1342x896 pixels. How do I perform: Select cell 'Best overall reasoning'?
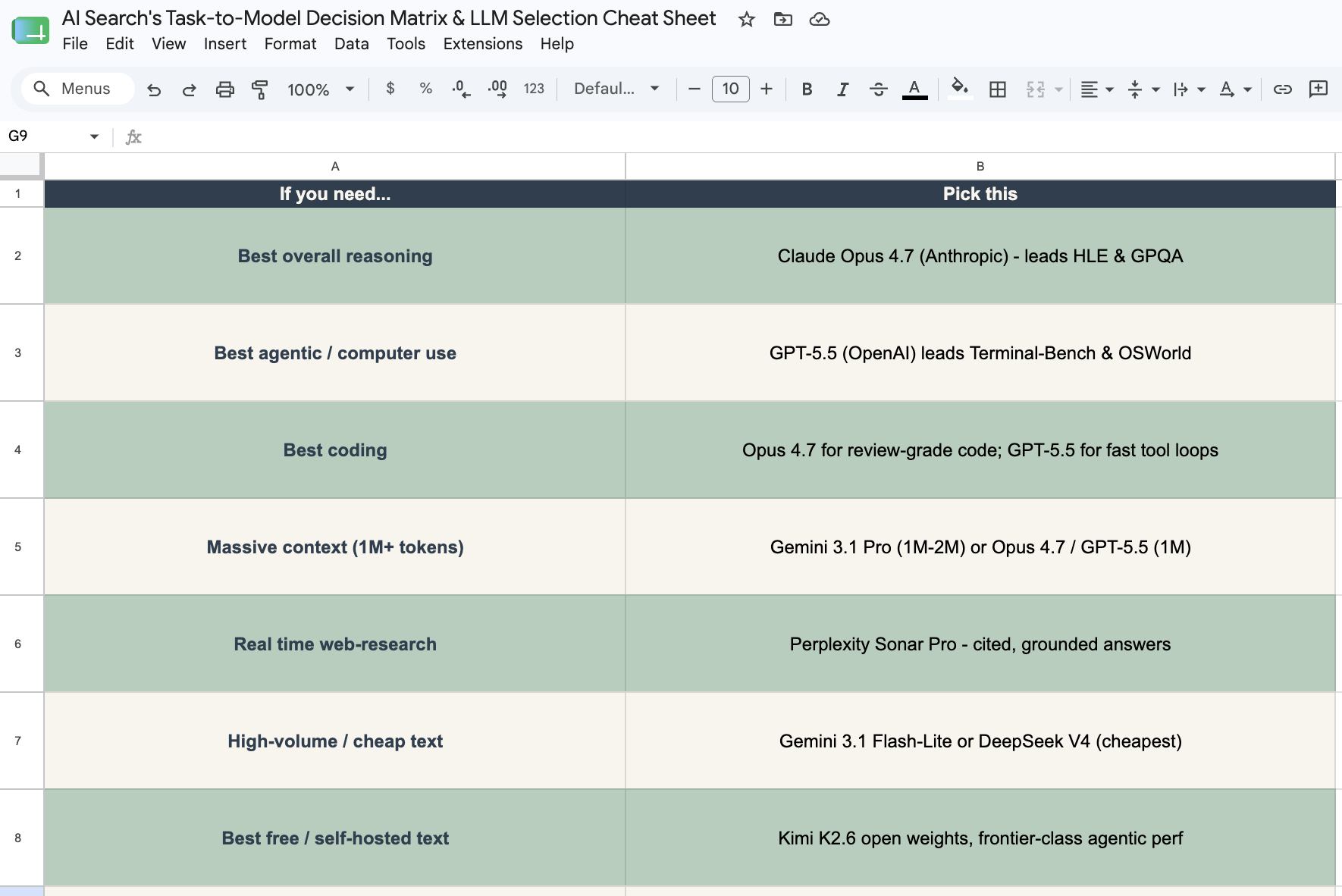point(335,255)
